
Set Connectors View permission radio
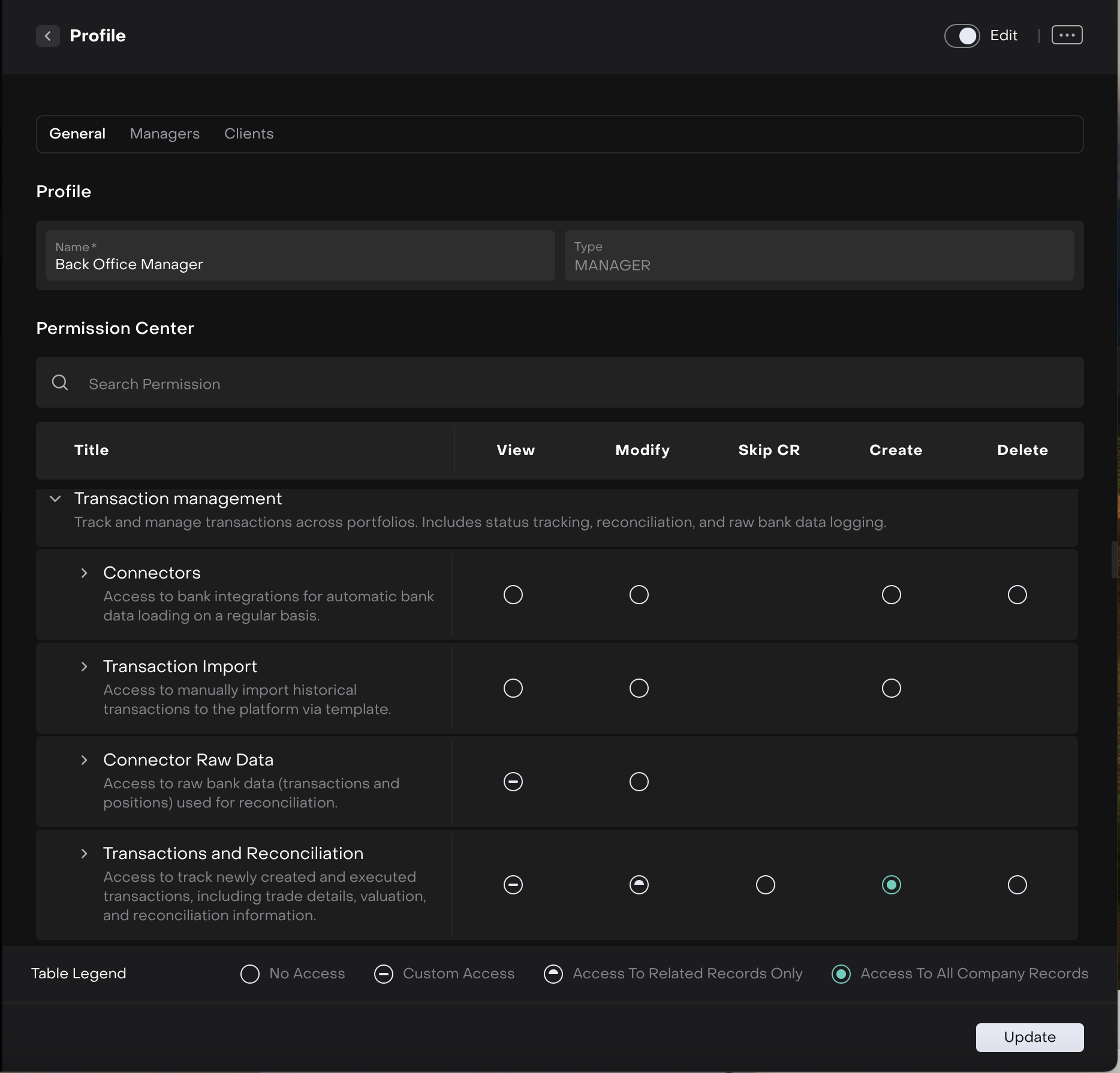(x=513, y=595)
